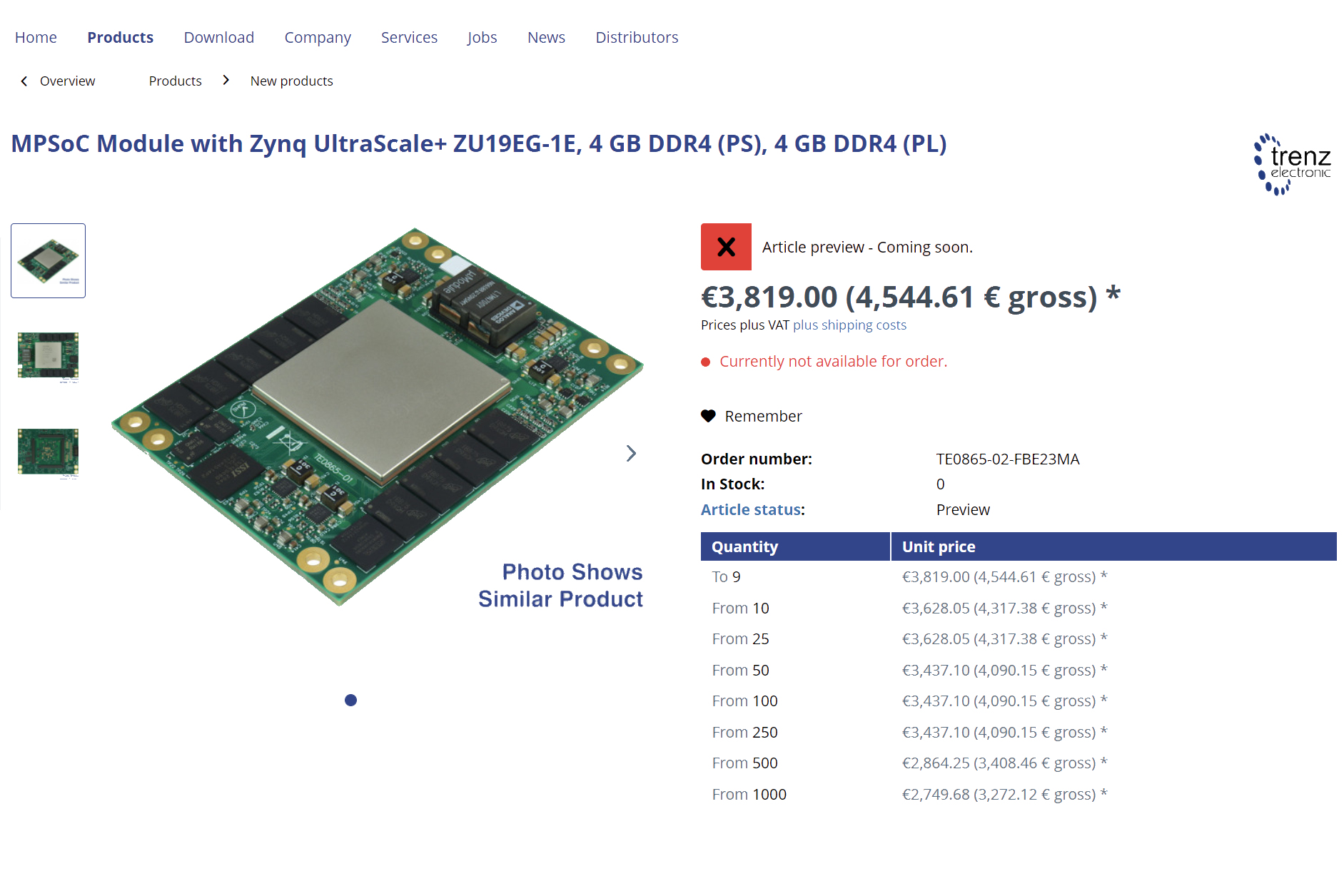
Task: Click the breadcrumb chevron before New products
Action: pyautogui.click(x=226, y=80)
